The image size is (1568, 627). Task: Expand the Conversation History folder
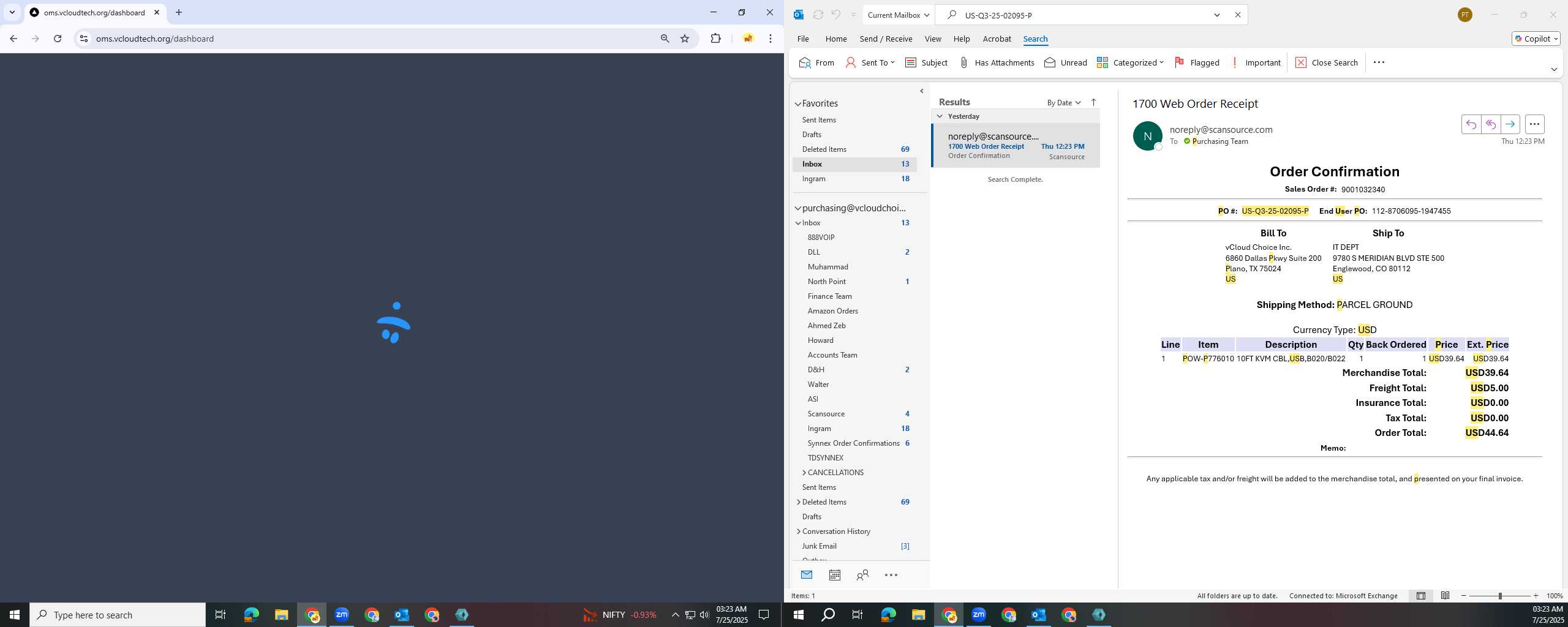click(798, 531)
